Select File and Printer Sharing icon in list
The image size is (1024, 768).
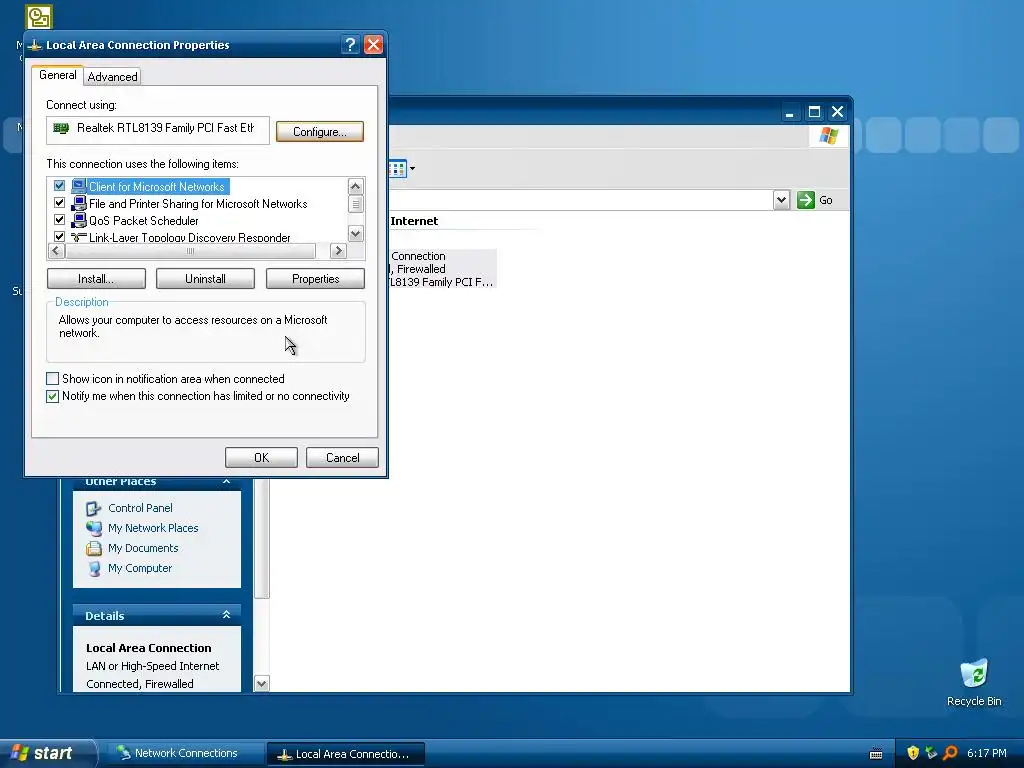coord(79,203)
